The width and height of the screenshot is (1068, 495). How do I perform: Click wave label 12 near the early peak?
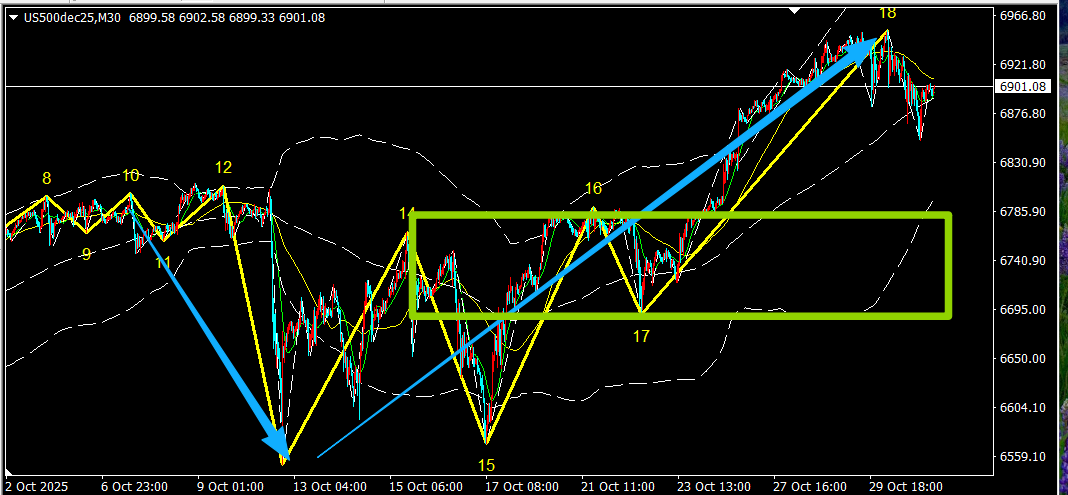click(223, 167)
